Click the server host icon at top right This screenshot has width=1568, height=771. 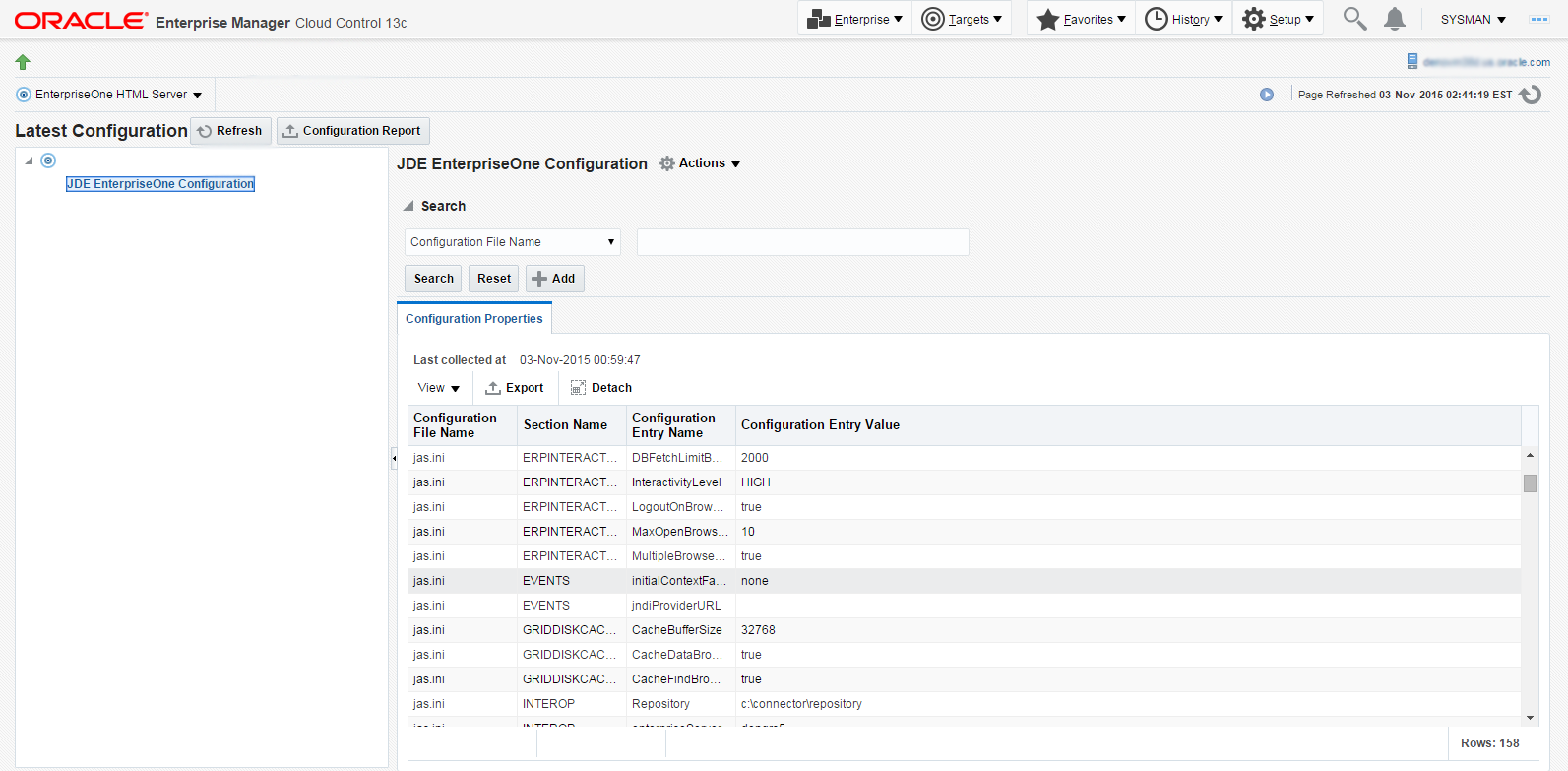(x=1412, y=62)
